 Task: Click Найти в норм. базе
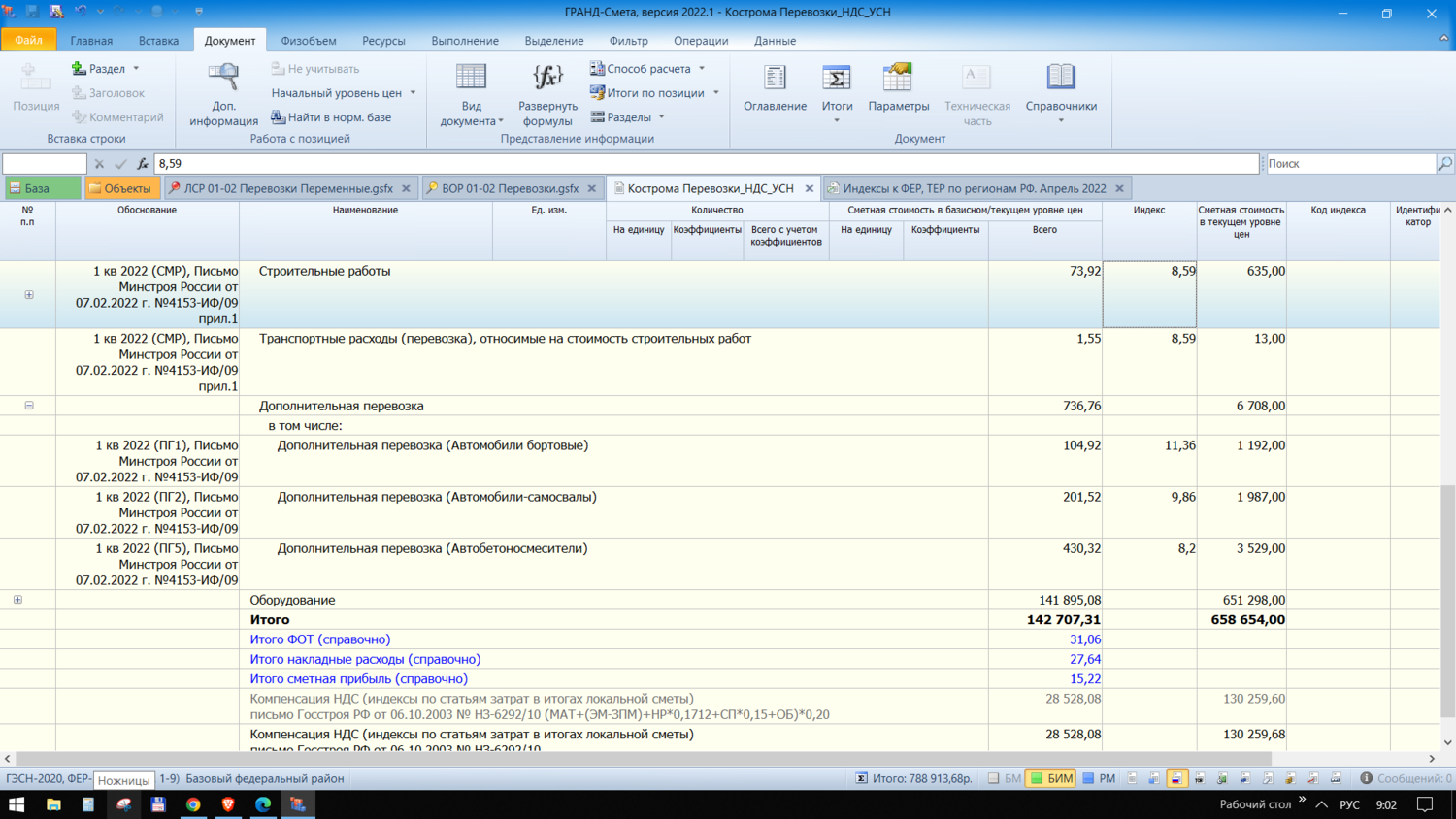click(331, 117)
